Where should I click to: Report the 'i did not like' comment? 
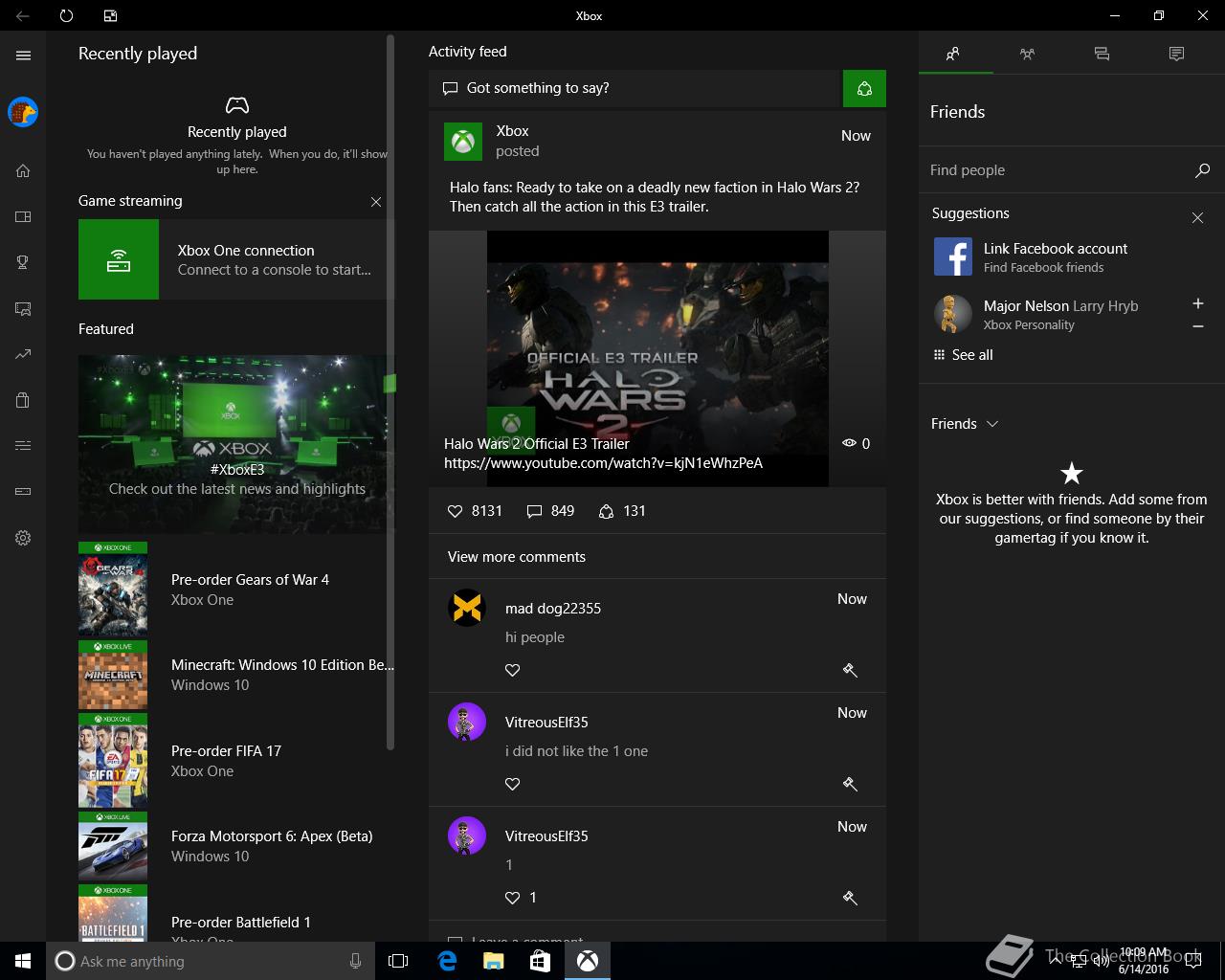click(x=850, y=784)
